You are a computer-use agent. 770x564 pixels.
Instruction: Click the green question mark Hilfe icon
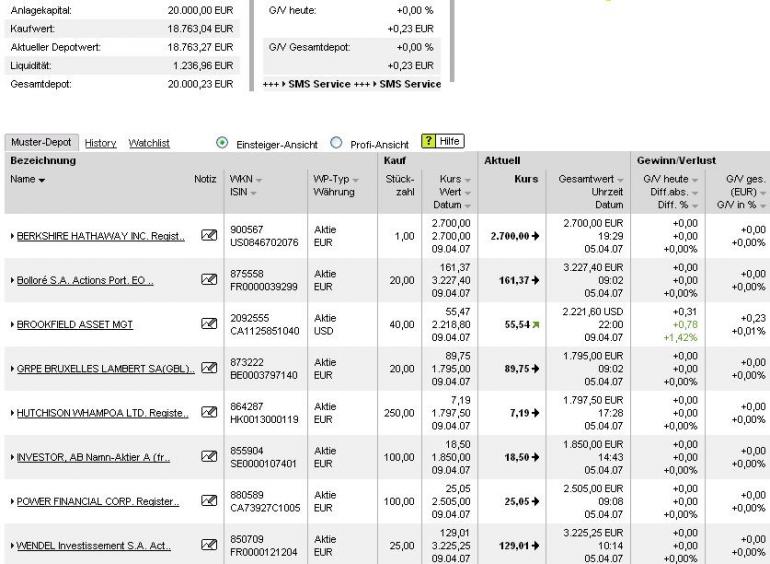pos(428,141)
